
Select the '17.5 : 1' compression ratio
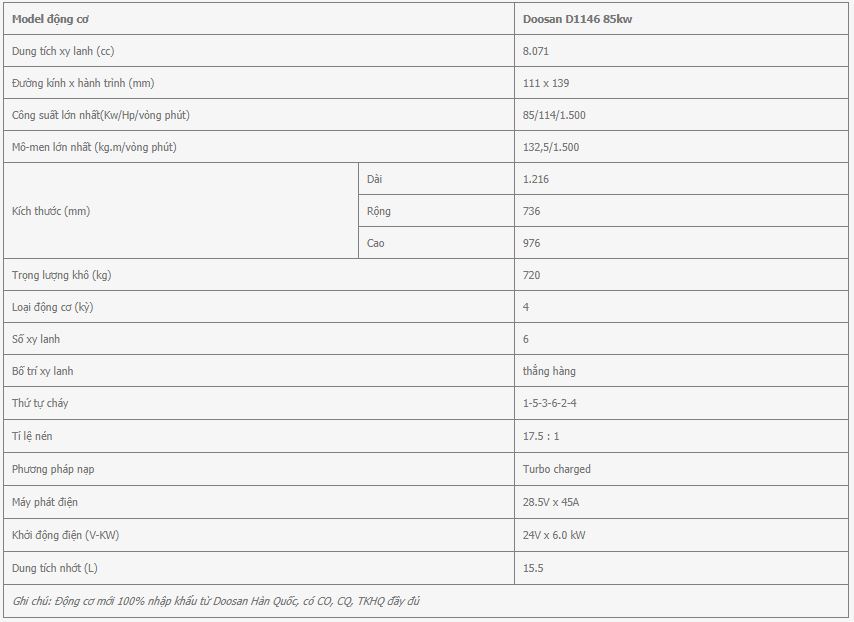click(541, 436)
